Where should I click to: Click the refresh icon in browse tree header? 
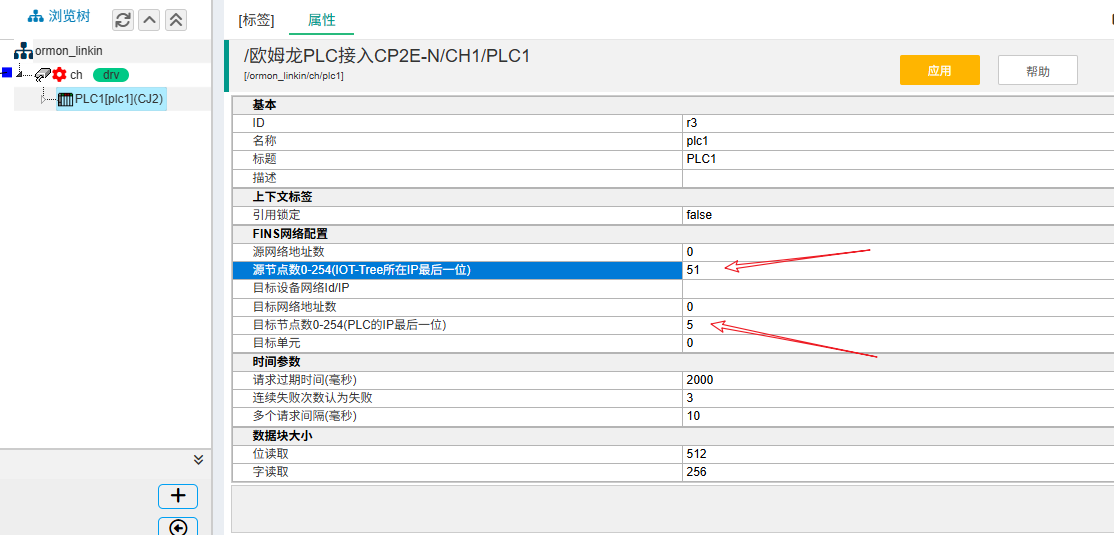[x=123, y=20]
